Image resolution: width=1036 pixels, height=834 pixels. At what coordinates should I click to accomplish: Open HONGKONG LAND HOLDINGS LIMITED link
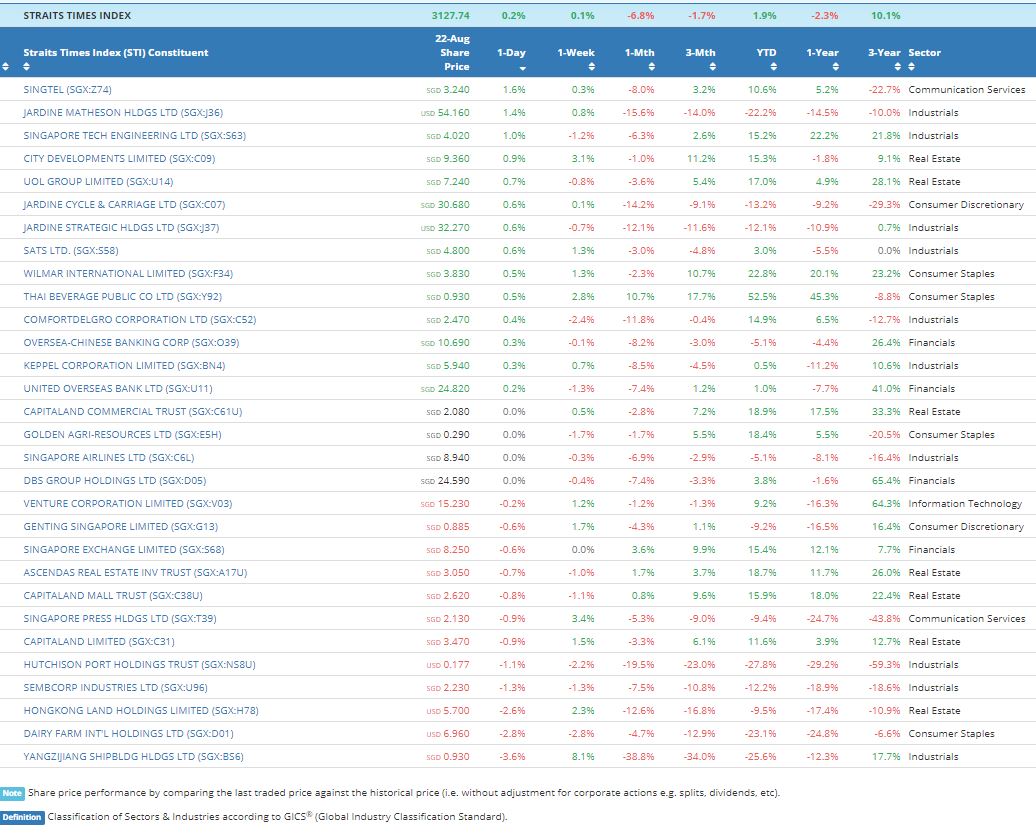click(141, 710)
